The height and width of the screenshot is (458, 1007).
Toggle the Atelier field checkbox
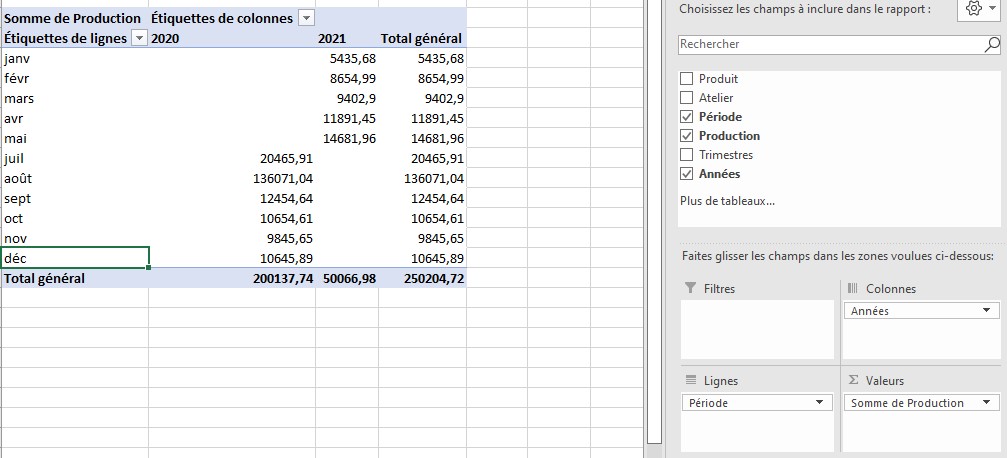pyautogui.click(x=687, y=98)
